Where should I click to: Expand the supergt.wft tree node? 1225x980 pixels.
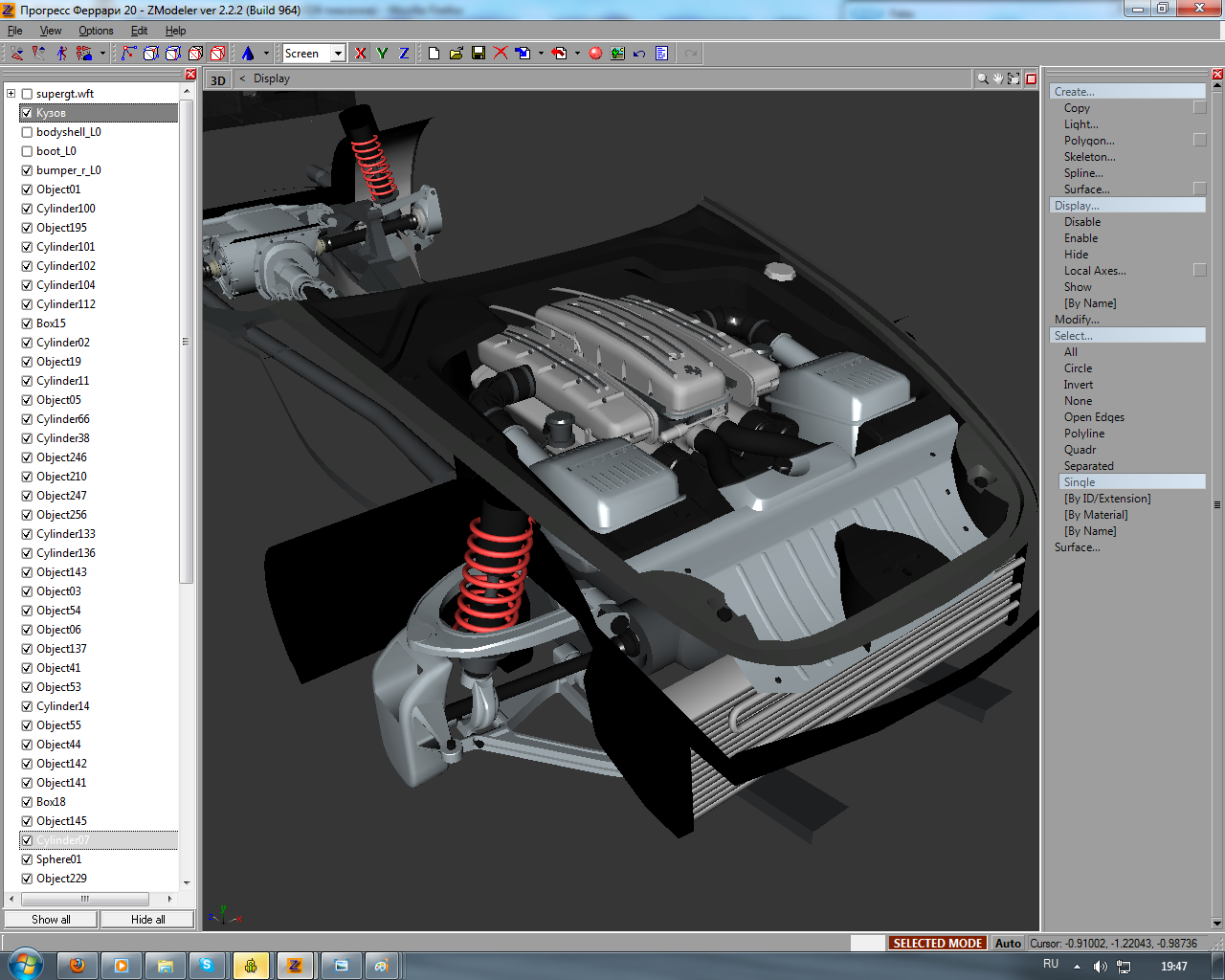point(11,94)
